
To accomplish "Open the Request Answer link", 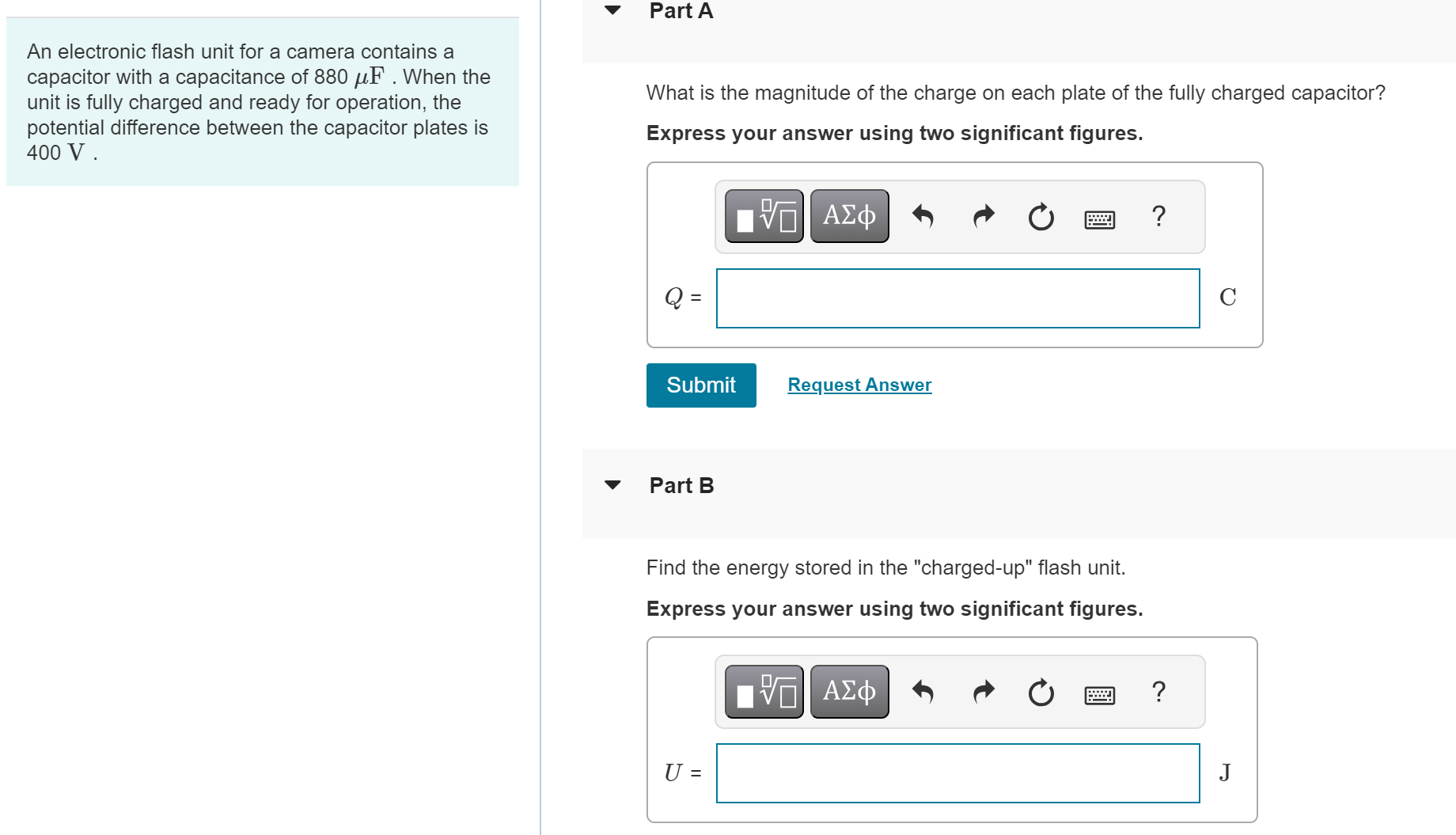I will pos(859,385).
